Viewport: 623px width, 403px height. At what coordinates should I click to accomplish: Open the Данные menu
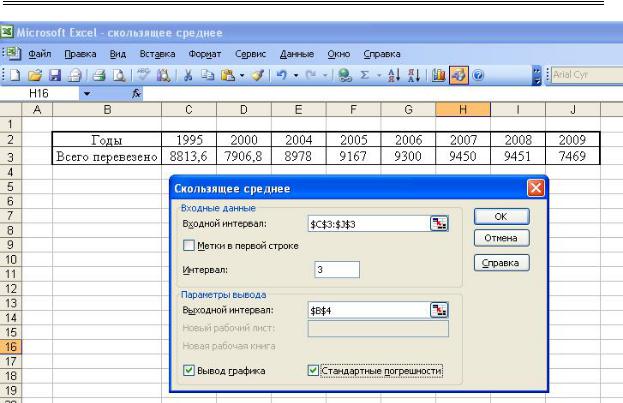(297, 54)
